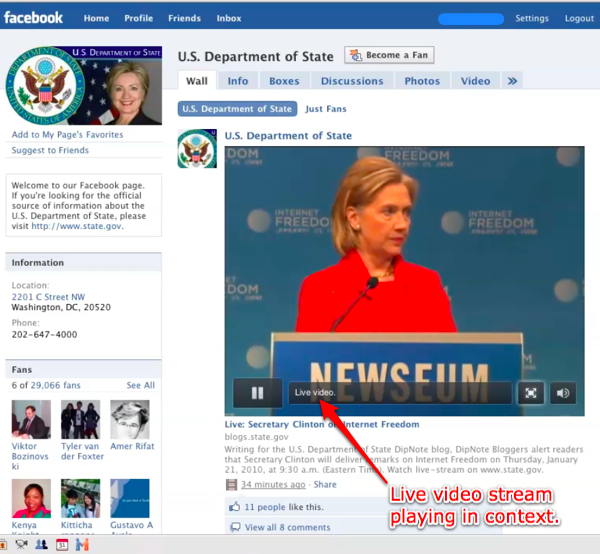
Task: Go to Home in the top bar
Action: click(96, 18)
